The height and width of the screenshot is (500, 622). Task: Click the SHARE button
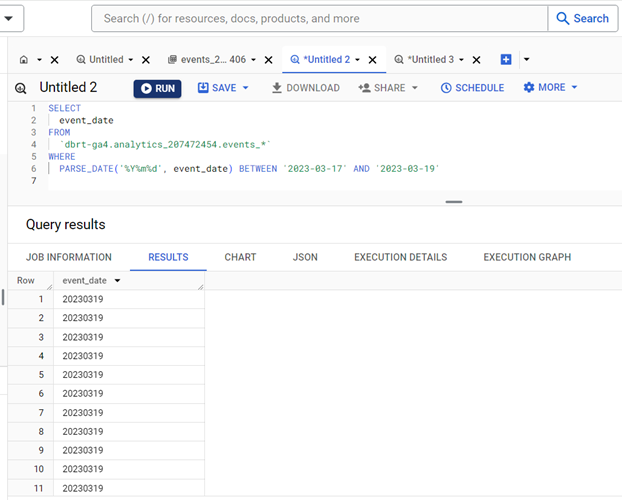[382, 88]
